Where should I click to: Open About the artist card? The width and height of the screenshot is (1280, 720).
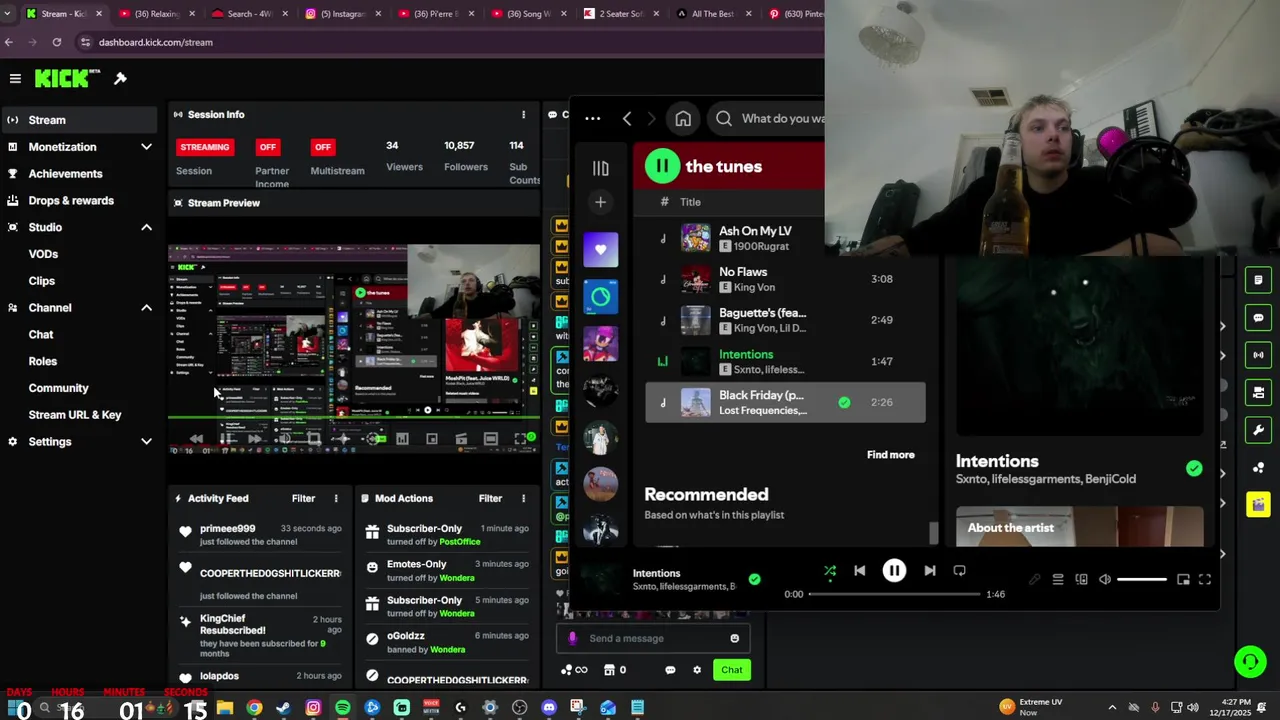point(1079,527)
